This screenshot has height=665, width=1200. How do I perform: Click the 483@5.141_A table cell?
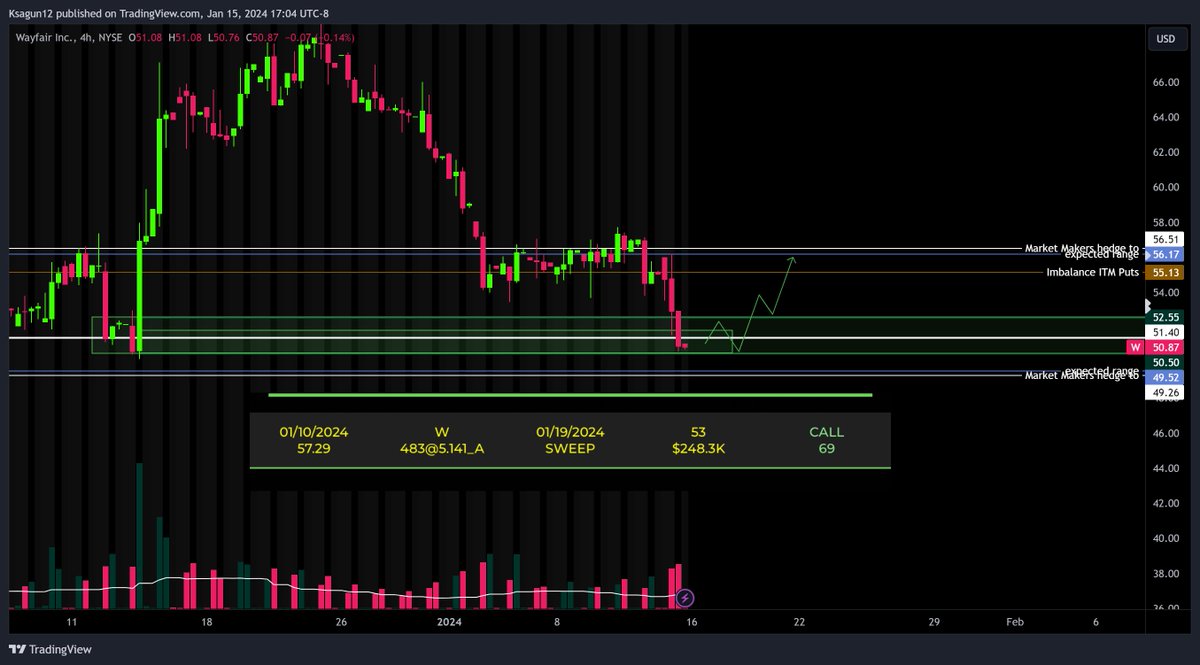(x=442, y=449)
